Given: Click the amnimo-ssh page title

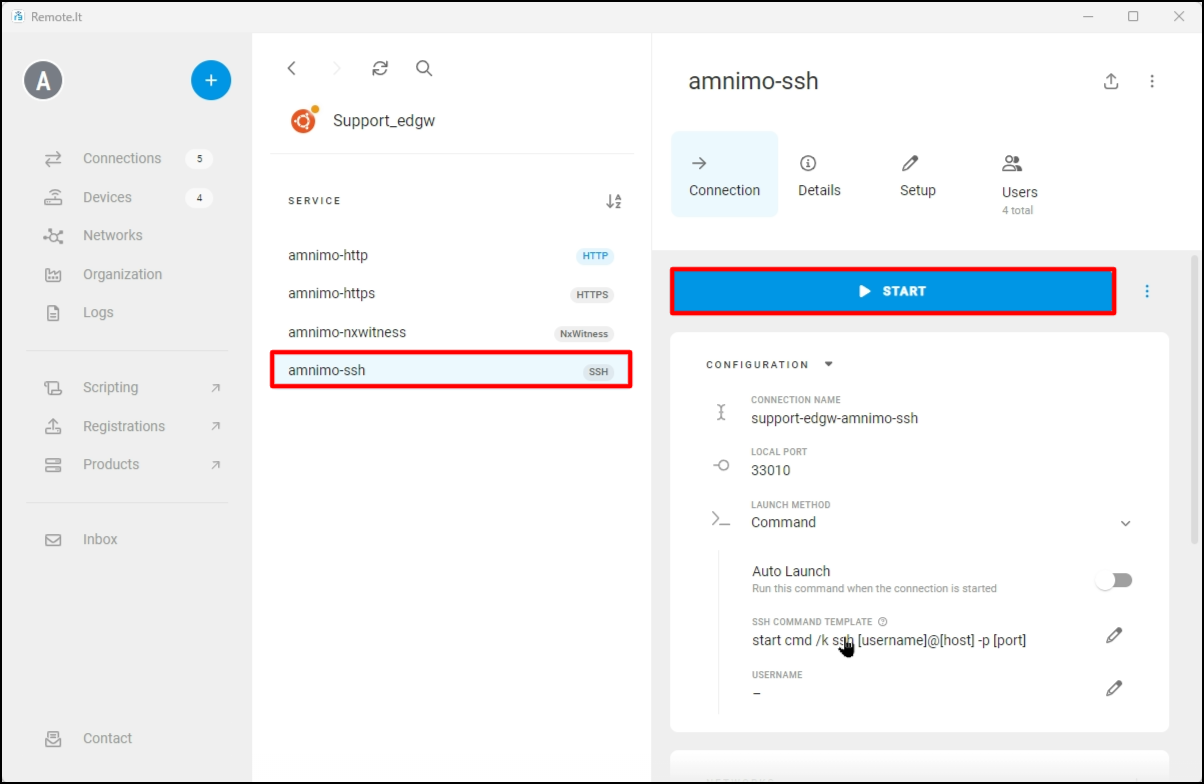Looking at the screenshot, I should tap(753, 81).
